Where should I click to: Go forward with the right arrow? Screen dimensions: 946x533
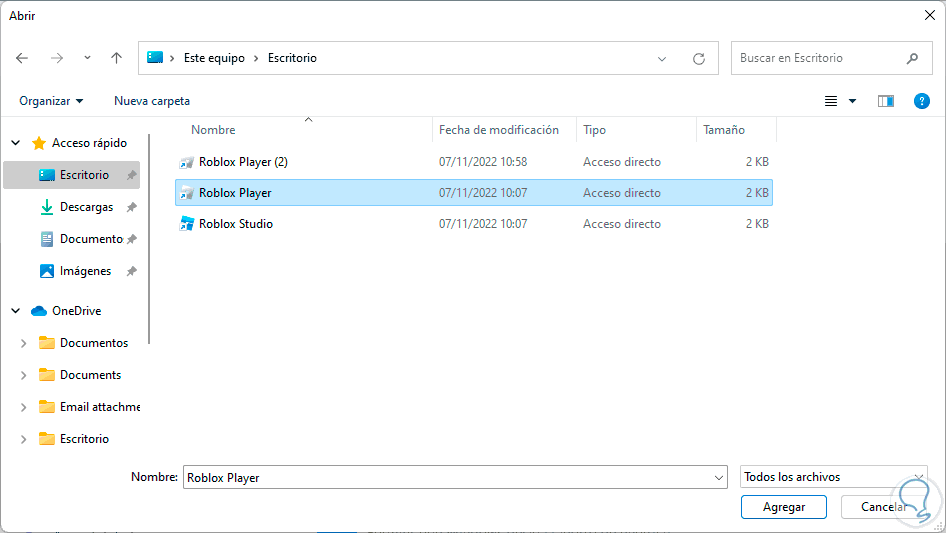click(x=57, y=58)
